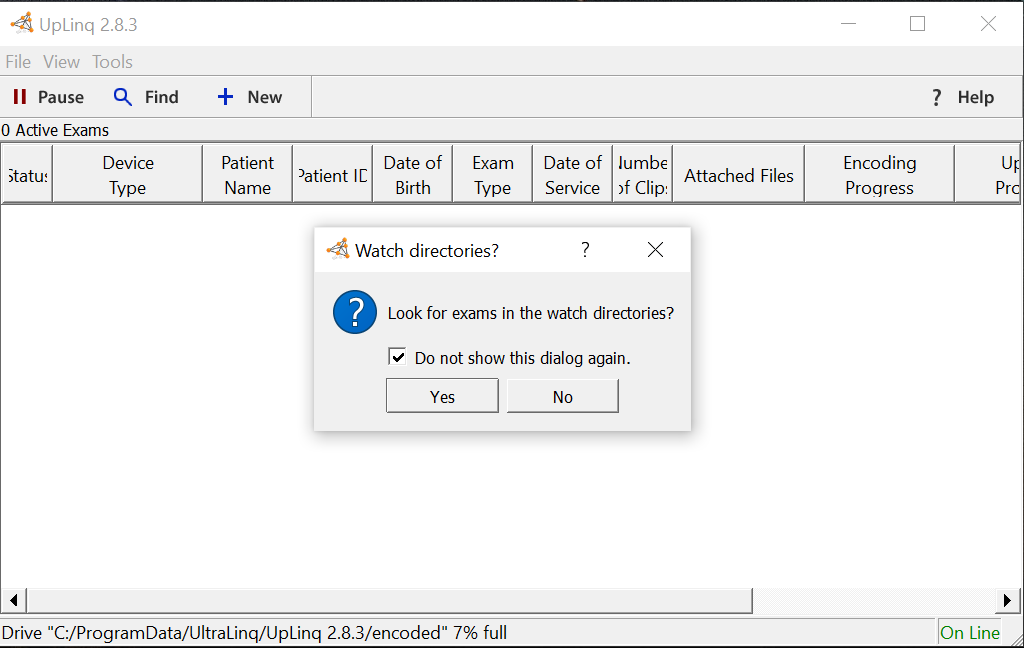Click the UpLinq app icon in title bar
The image size is (1024, 648).
(22, 24)
